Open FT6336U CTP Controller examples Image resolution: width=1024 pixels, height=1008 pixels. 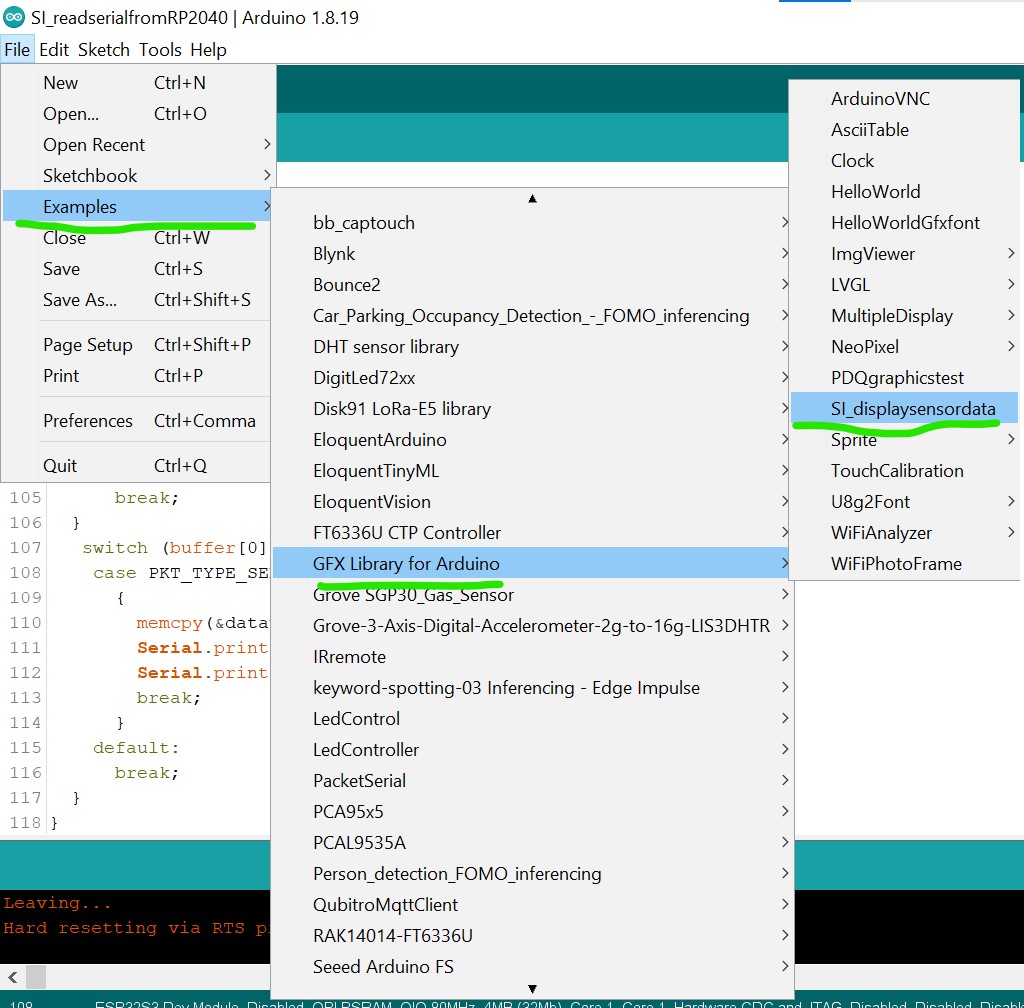(532, 533)
